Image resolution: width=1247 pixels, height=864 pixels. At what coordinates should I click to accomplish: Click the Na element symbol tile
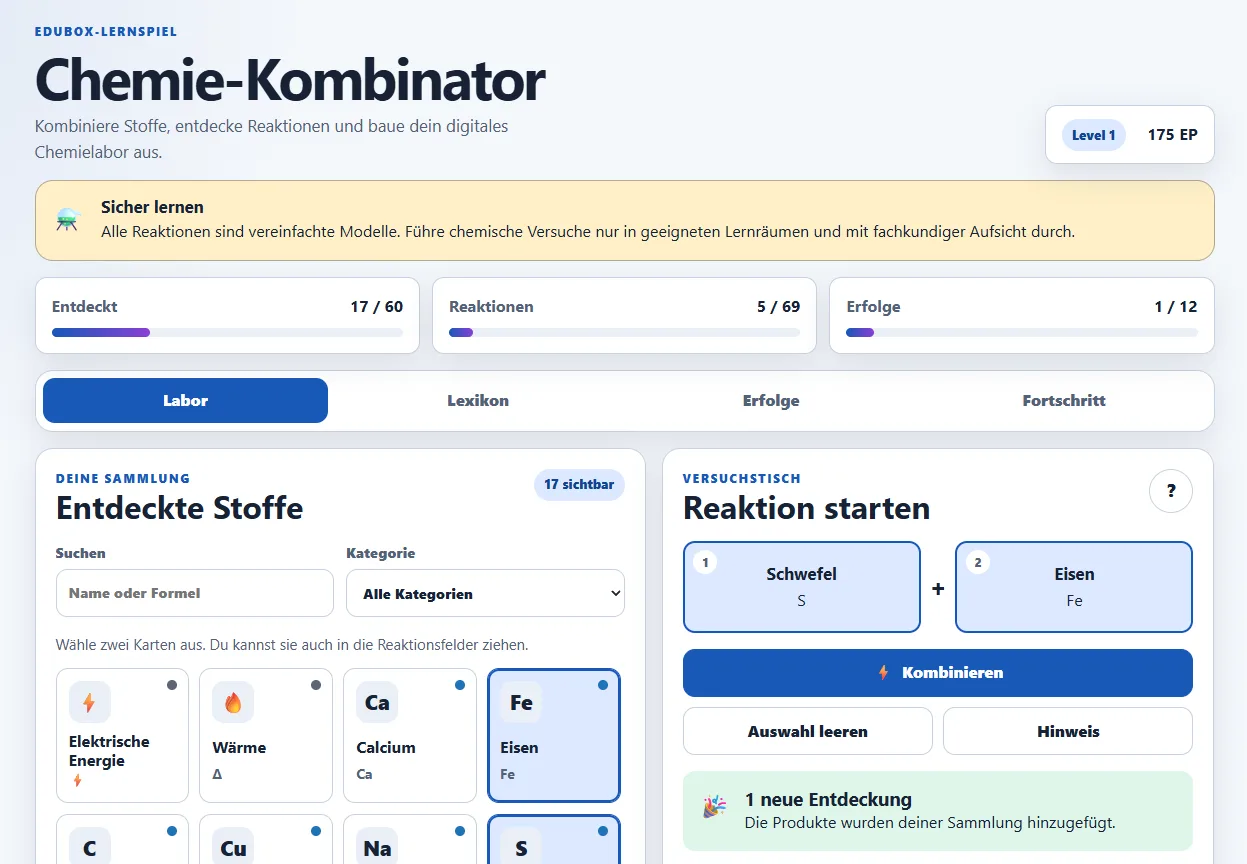pyautogui.click(x=377, y=848)
